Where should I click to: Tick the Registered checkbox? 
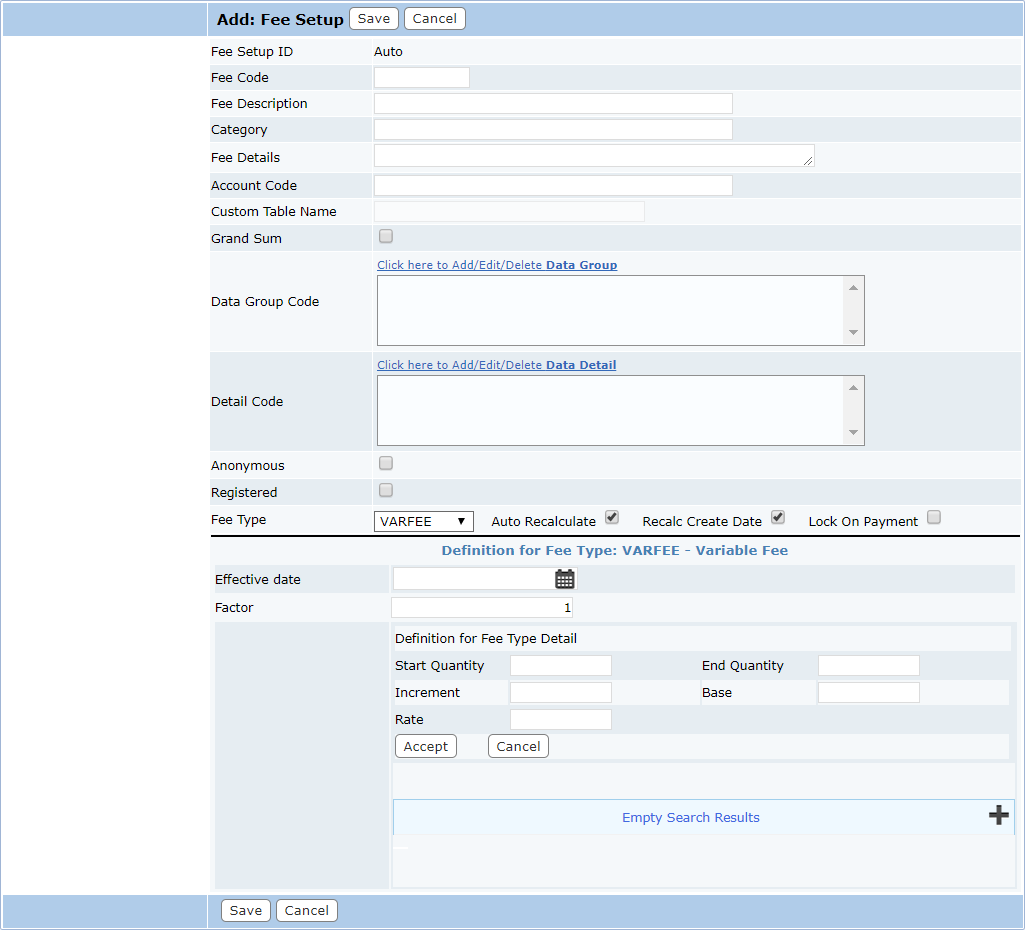[x=386, y=490]
